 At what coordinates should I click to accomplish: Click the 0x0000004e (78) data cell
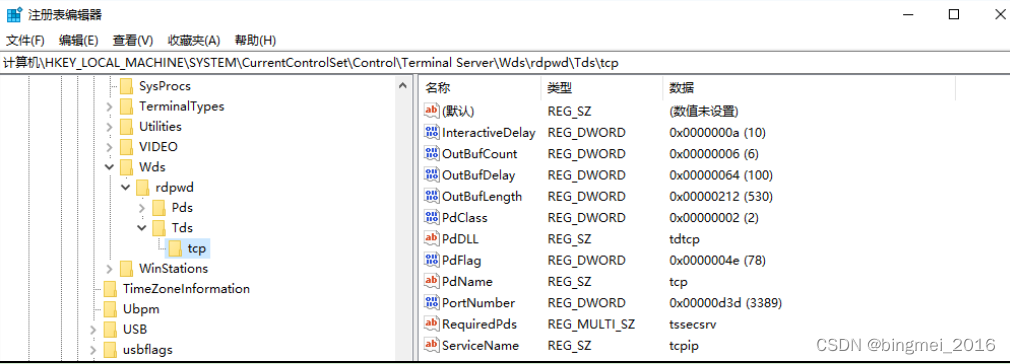[717, 260]
